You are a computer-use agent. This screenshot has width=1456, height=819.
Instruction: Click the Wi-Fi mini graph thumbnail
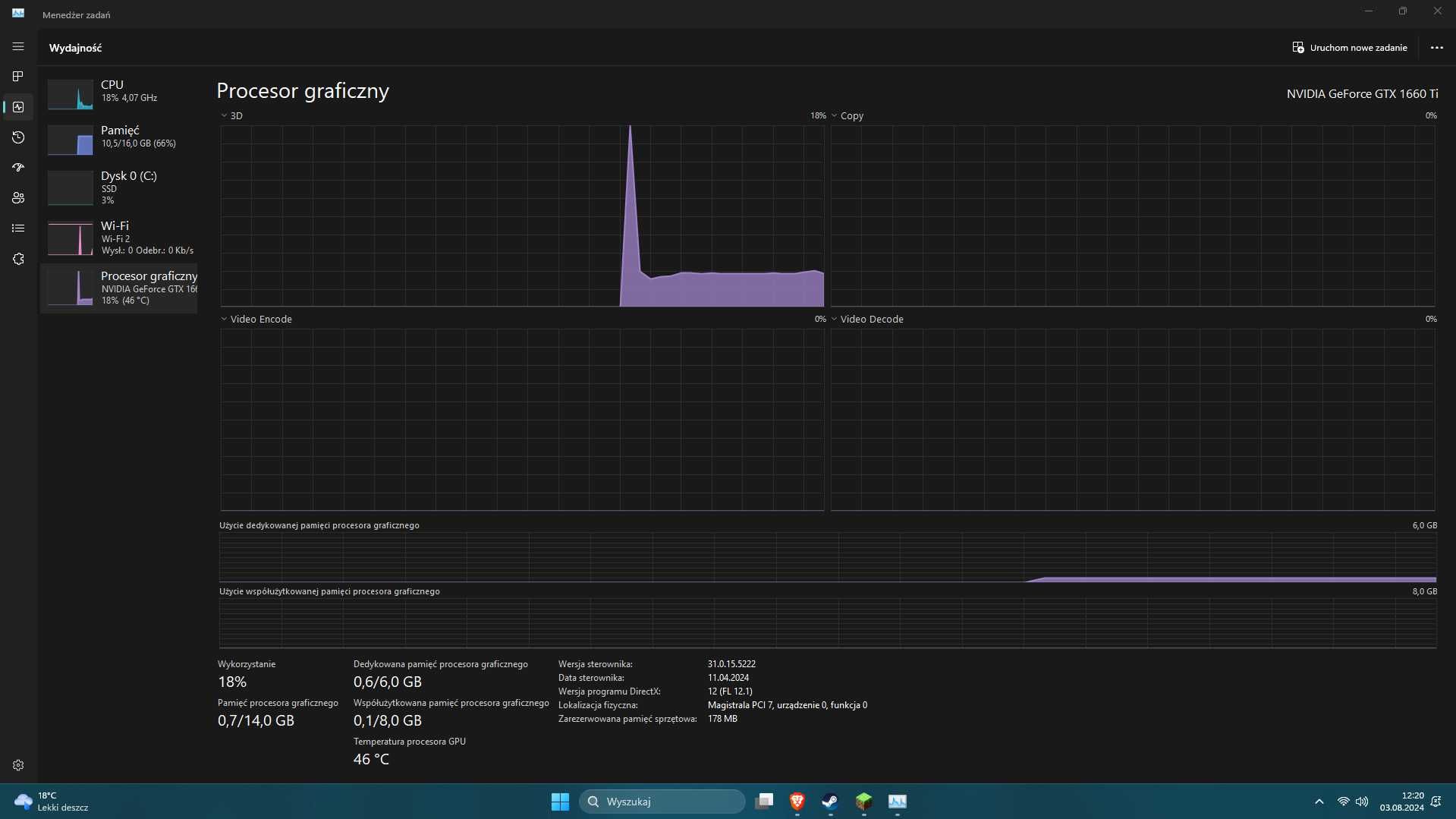point(71,238)
